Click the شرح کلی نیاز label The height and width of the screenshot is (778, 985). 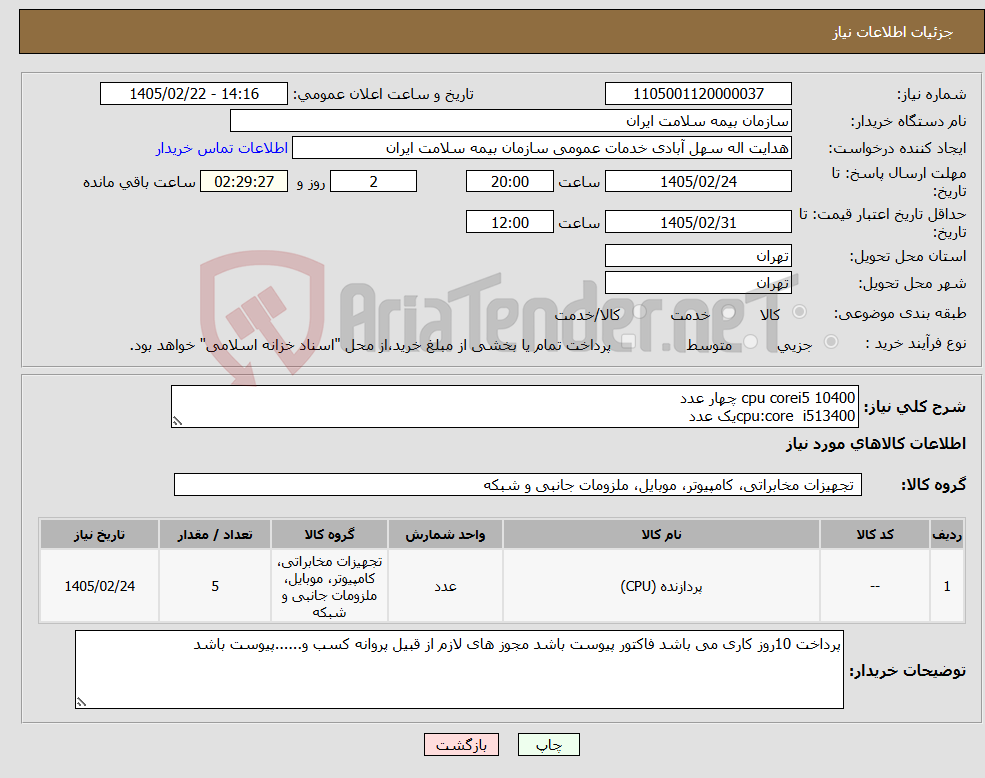click(x=915, y=407)
